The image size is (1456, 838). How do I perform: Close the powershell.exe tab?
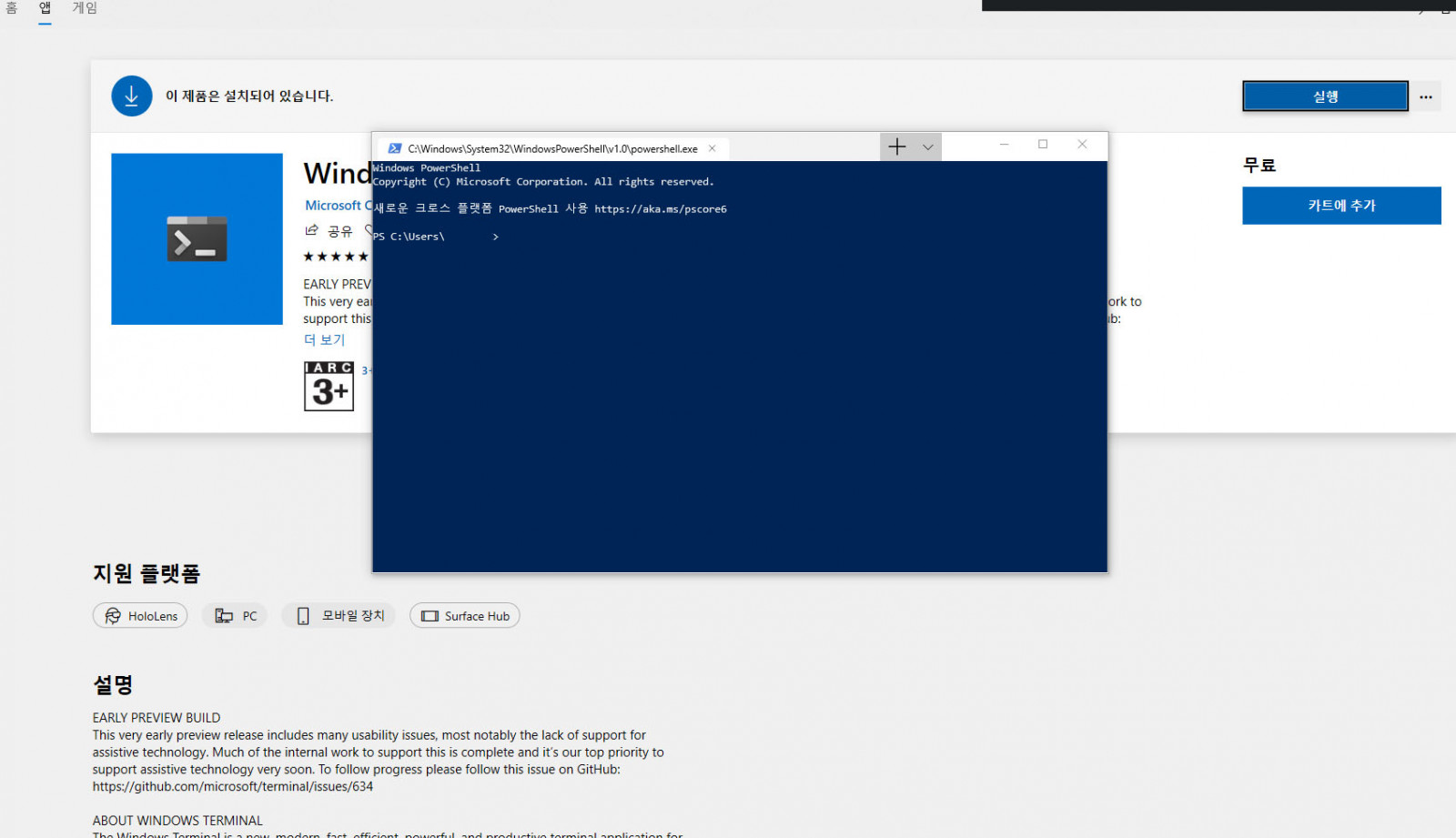713,148
